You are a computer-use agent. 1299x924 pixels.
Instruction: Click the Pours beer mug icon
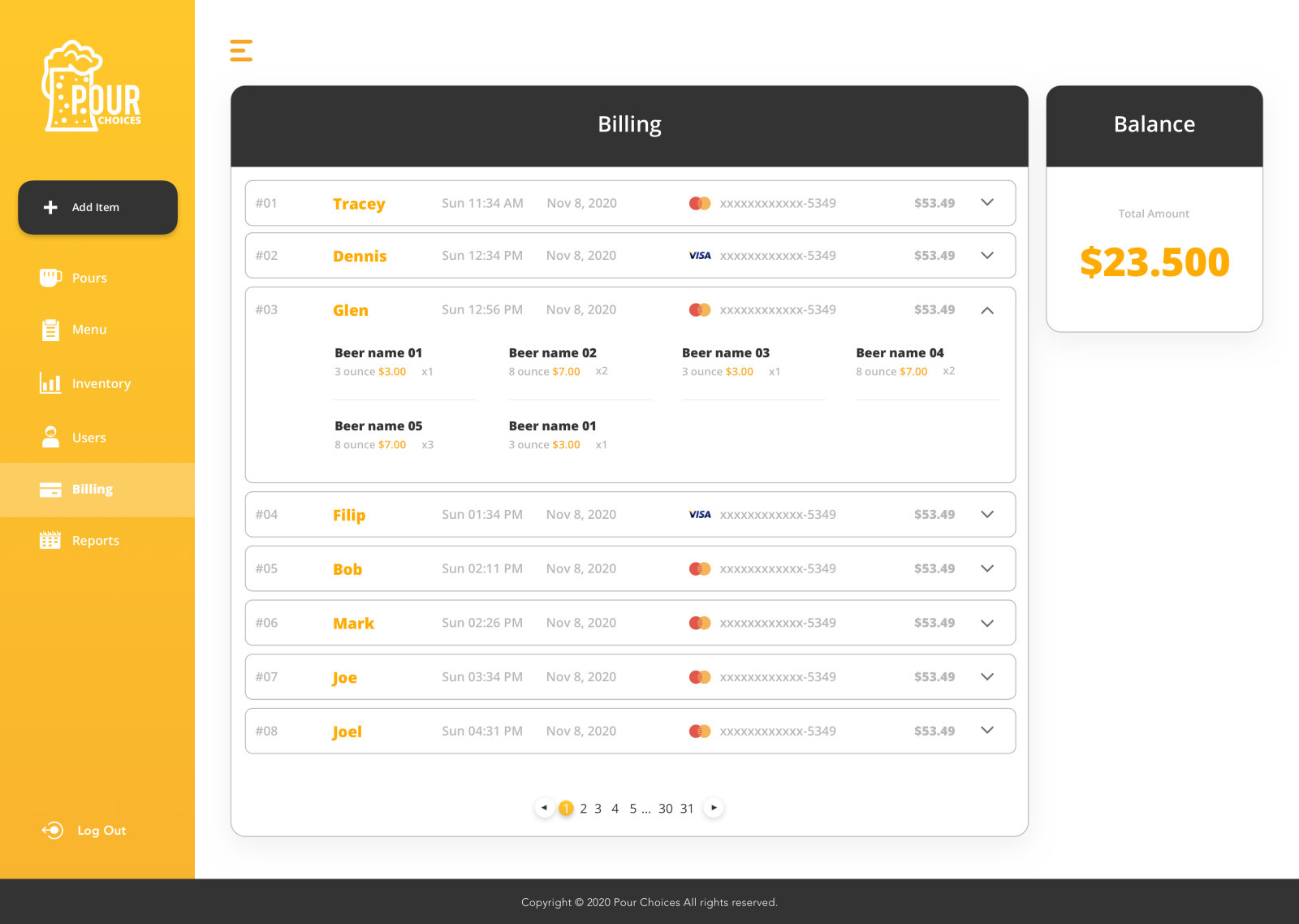50,278
